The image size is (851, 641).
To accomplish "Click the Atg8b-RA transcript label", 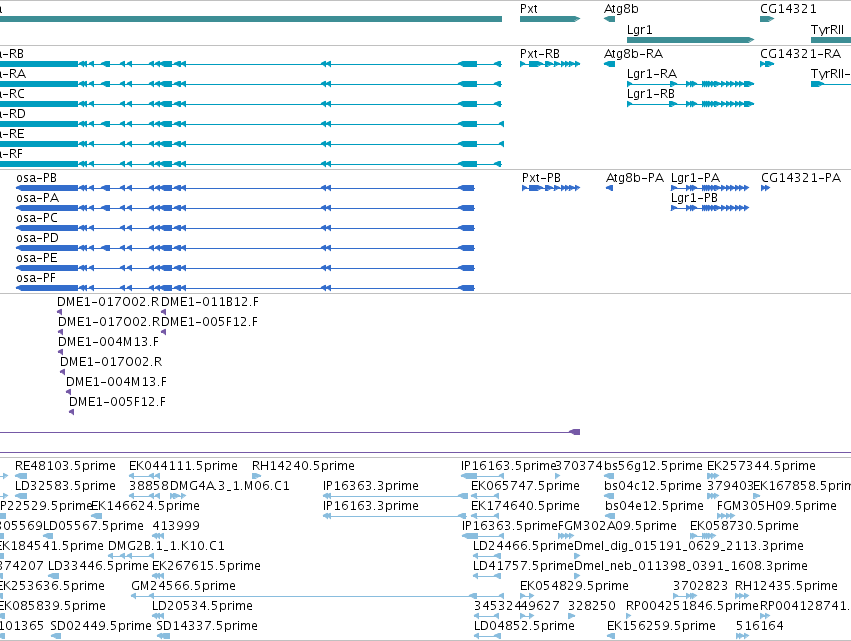I will point(633,54).
